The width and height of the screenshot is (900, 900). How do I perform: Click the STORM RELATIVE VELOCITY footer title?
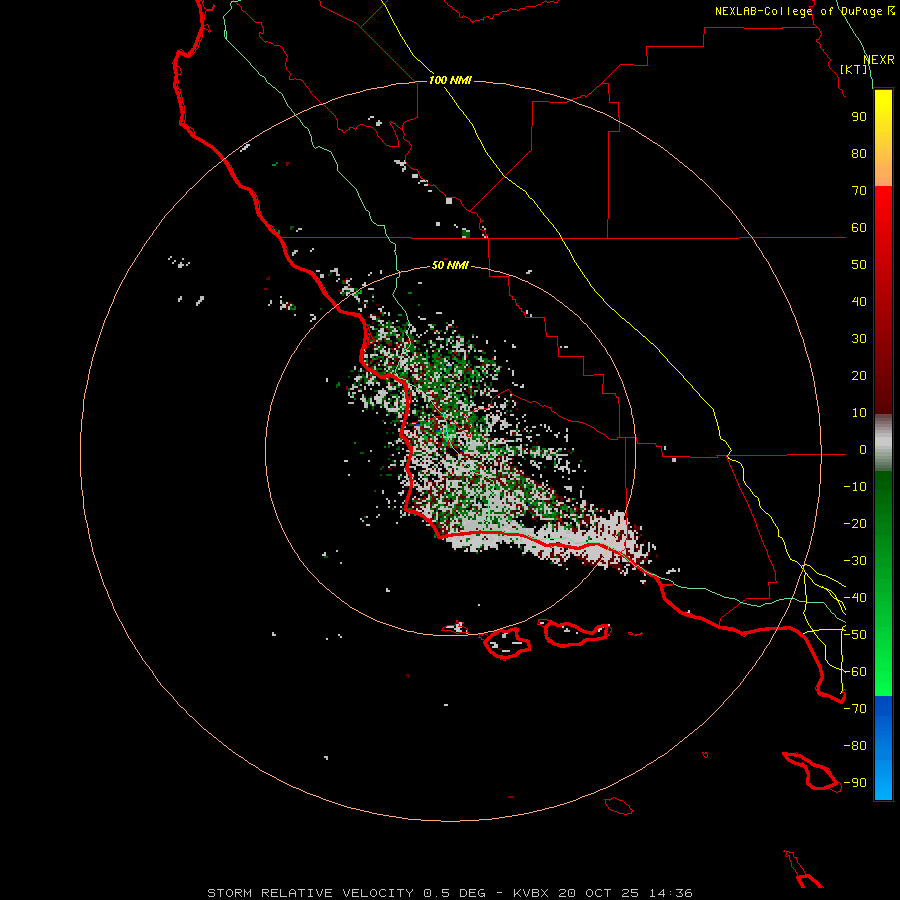(x=310, y=893)
